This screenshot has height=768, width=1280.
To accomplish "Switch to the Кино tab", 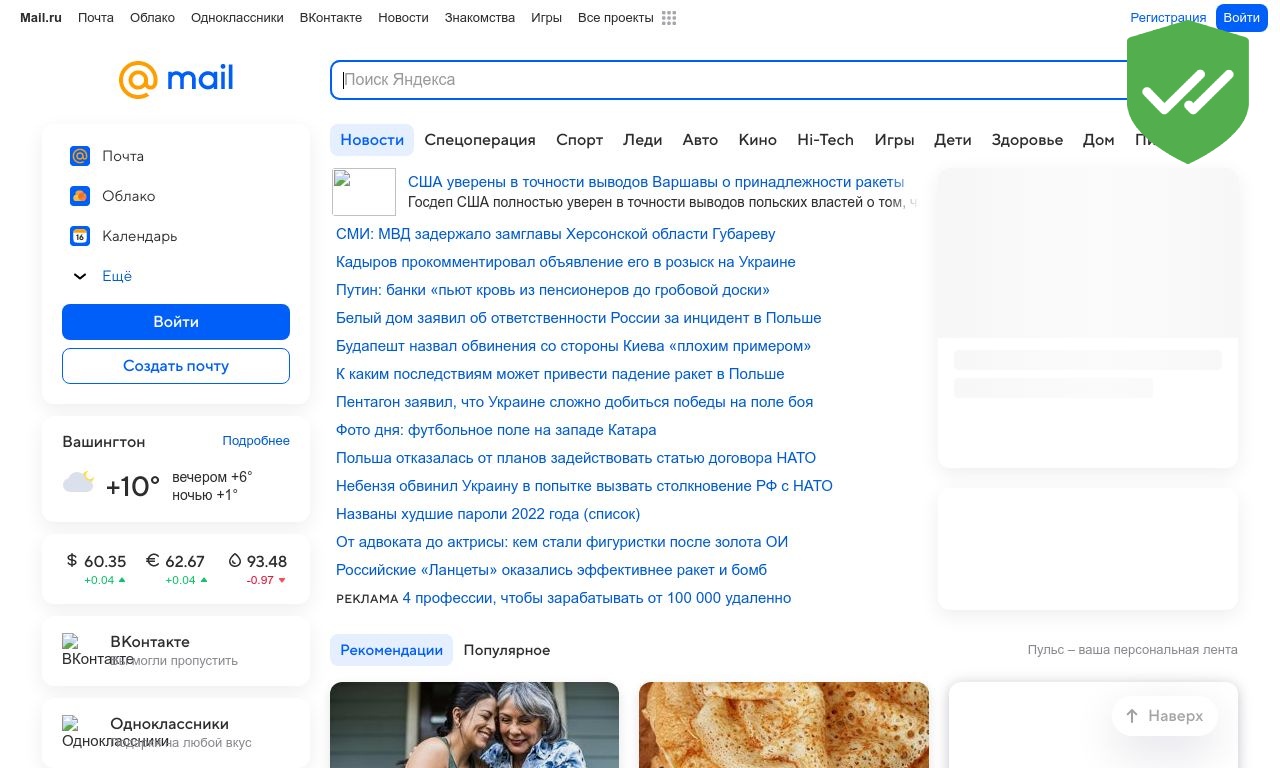I will 758,140.
